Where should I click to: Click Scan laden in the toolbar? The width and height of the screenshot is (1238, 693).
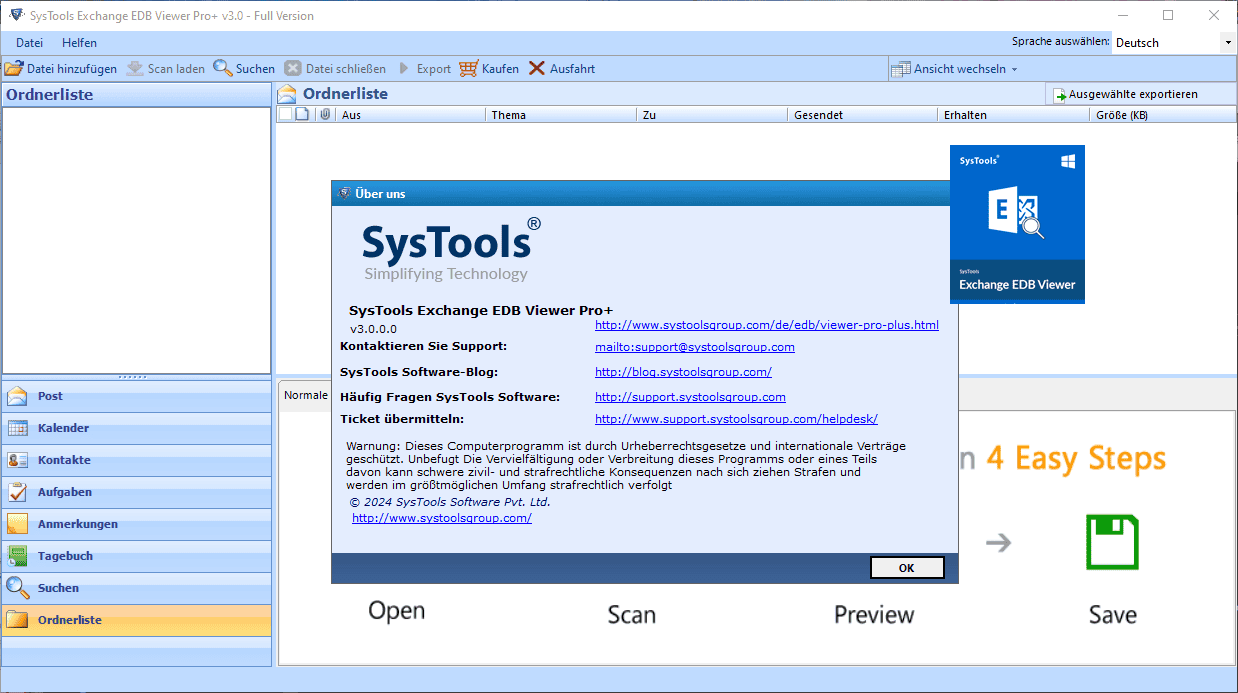click(x=166, y=69)
